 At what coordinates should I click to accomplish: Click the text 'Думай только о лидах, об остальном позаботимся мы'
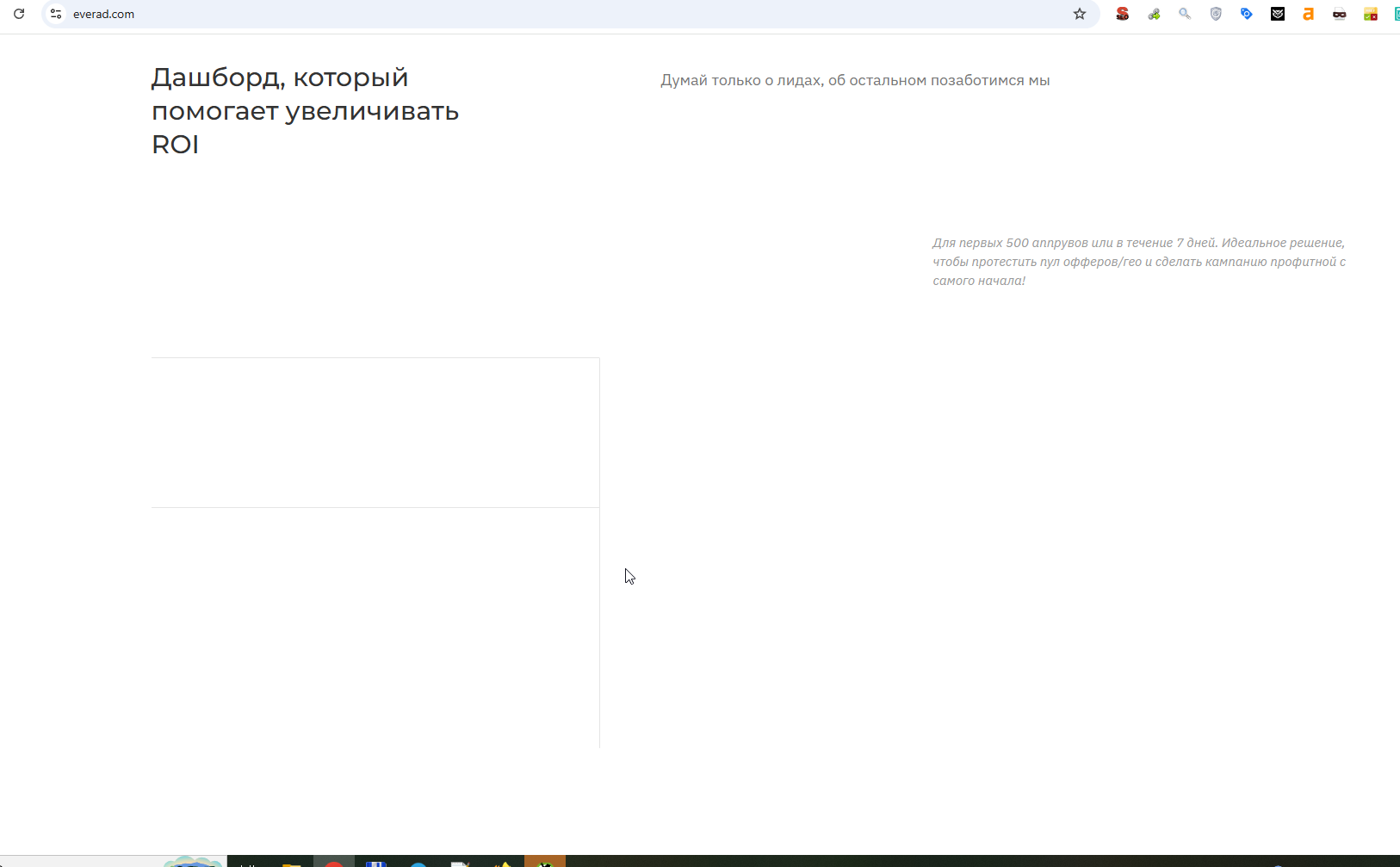[855, 80]
